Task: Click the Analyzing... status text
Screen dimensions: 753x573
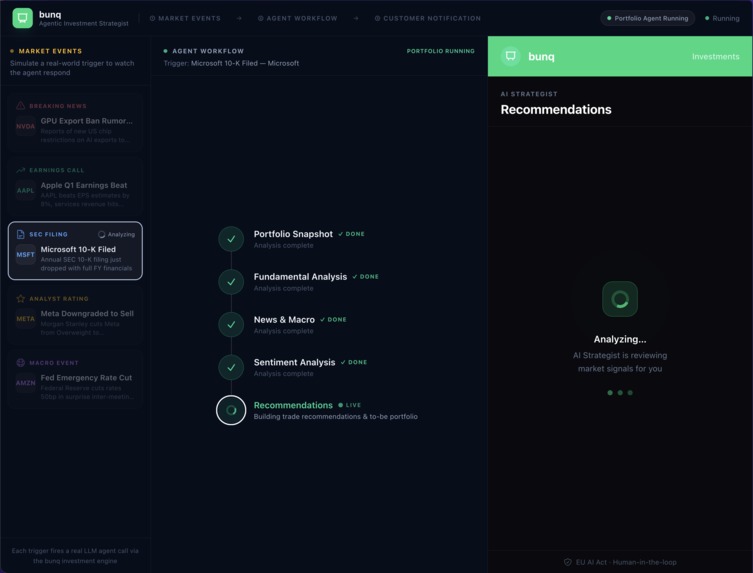Action: click(x=620, y=339)
